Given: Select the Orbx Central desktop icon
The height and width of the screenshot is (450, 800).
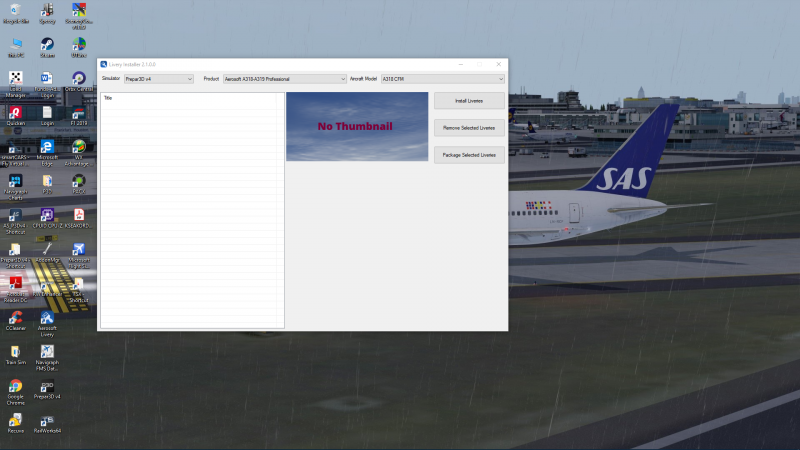Looking at the screenshot, I should 79,81.
